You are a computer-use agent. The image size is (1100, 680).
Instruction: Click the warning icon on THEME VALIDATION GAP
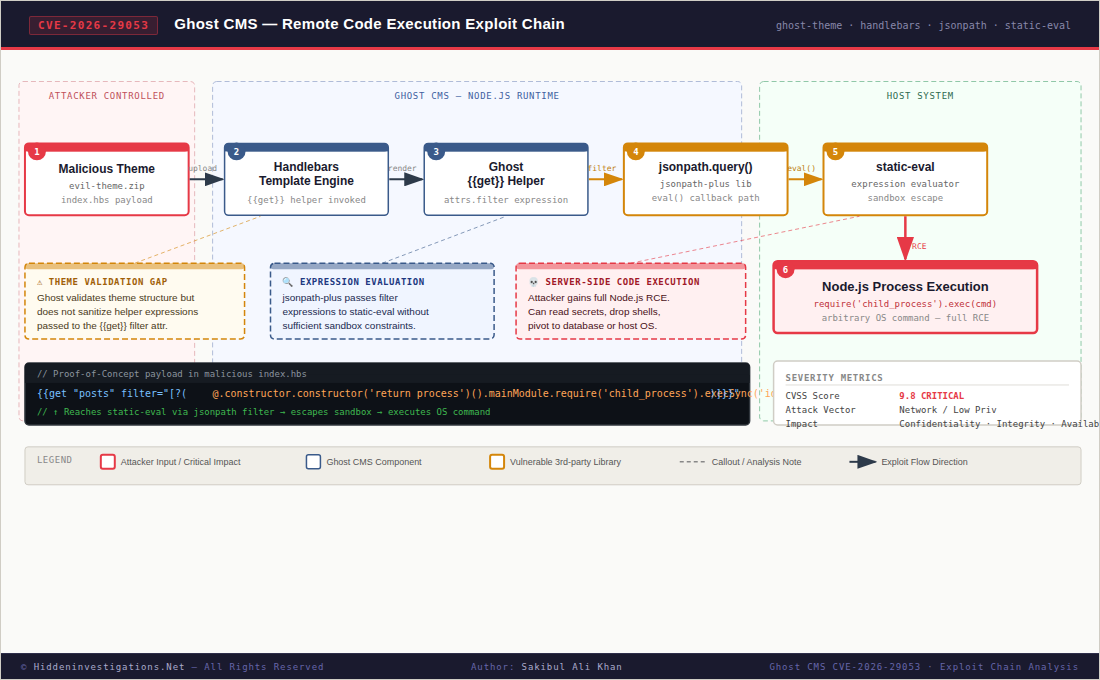point(38,281)
